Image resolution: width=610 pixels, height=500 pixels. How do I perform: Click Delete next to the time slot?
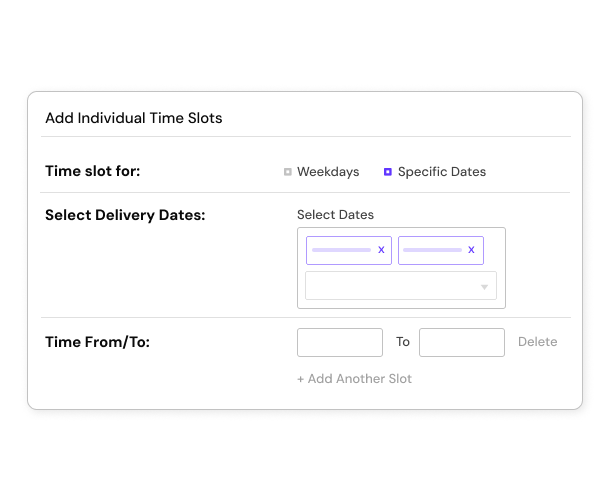point(538,342)
